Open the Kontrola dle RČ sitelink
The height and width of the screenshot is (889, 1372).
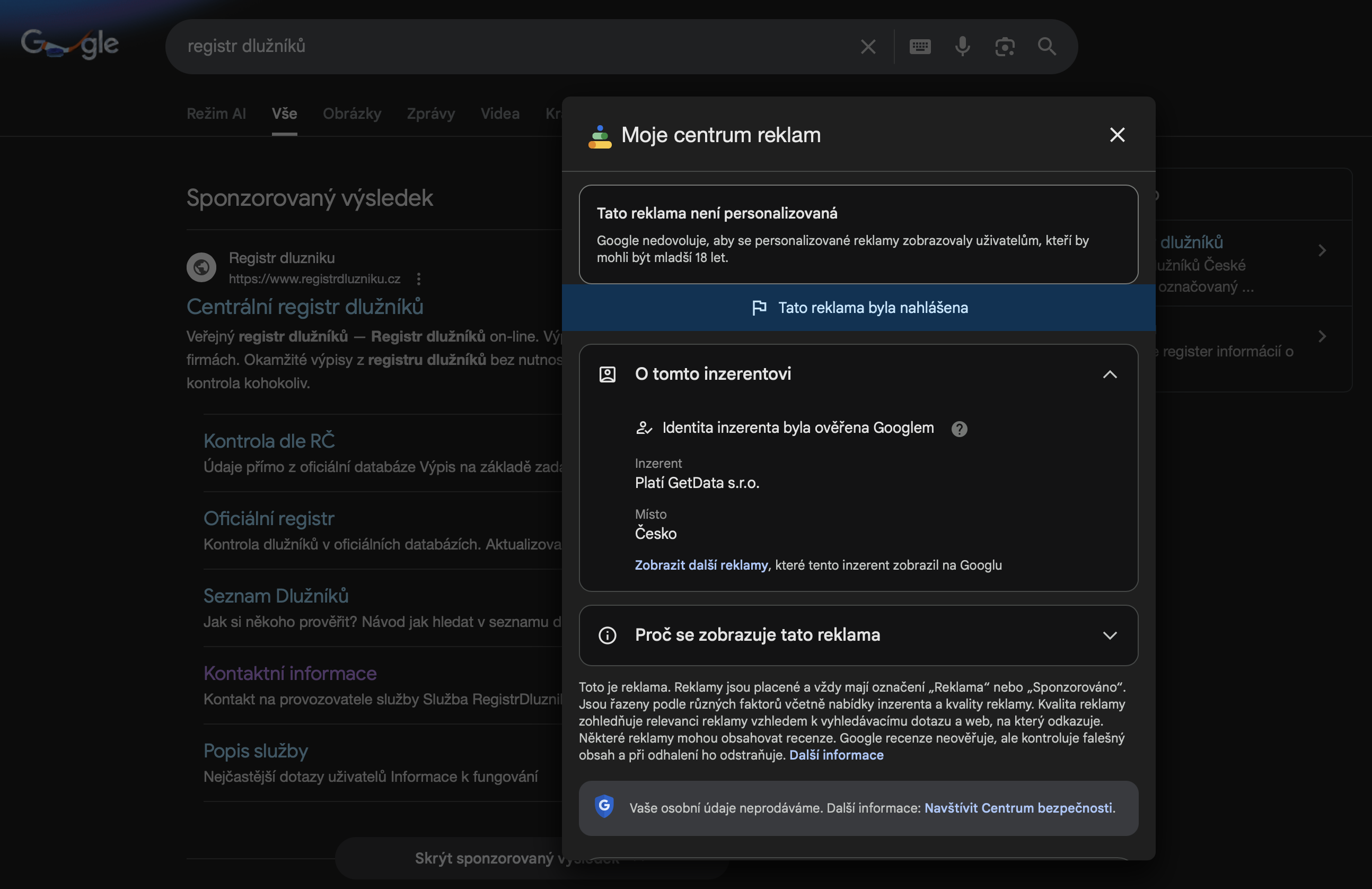coord(269,441)
